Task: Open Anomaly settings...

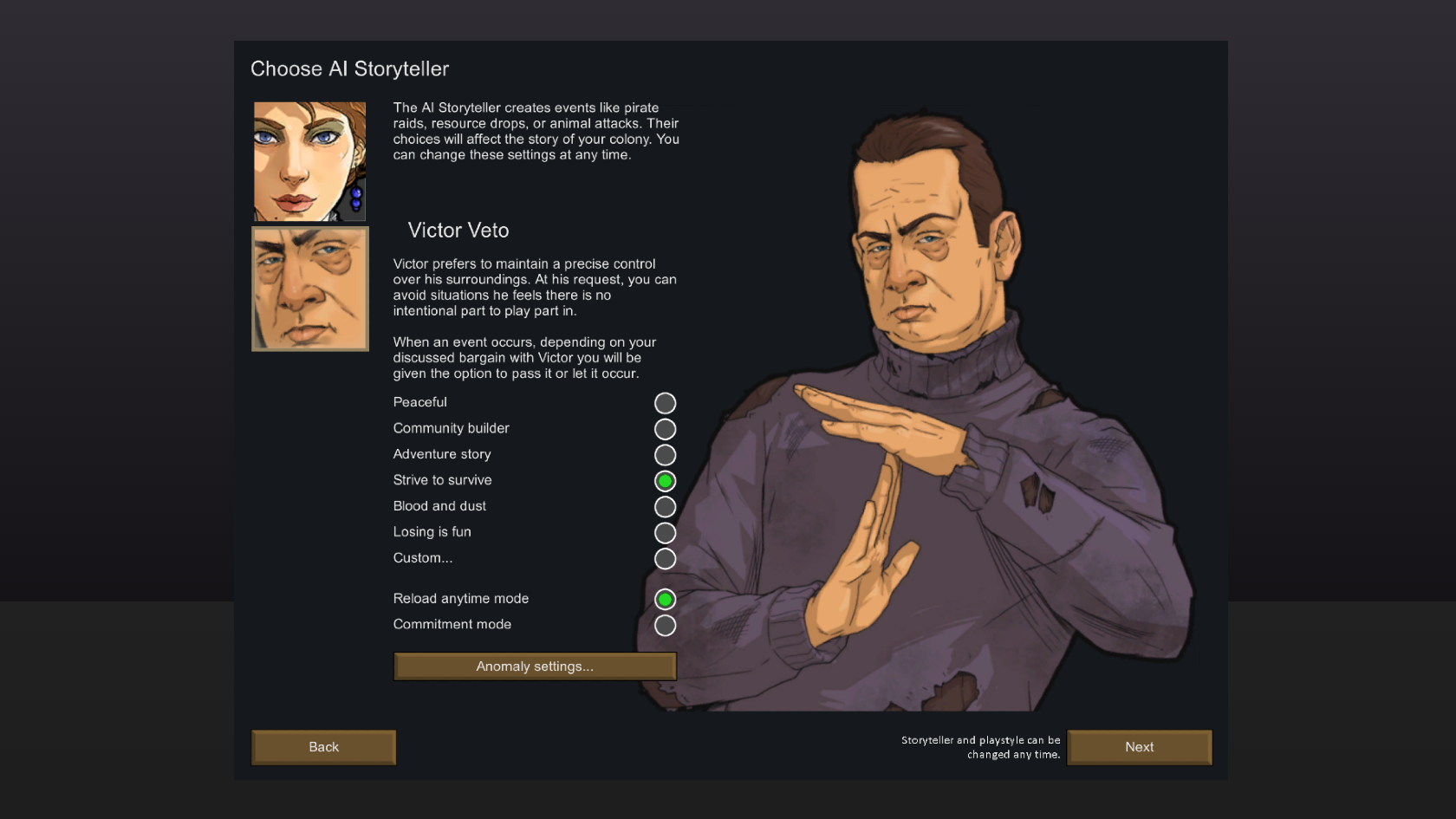Action: (x=535, y=666)
